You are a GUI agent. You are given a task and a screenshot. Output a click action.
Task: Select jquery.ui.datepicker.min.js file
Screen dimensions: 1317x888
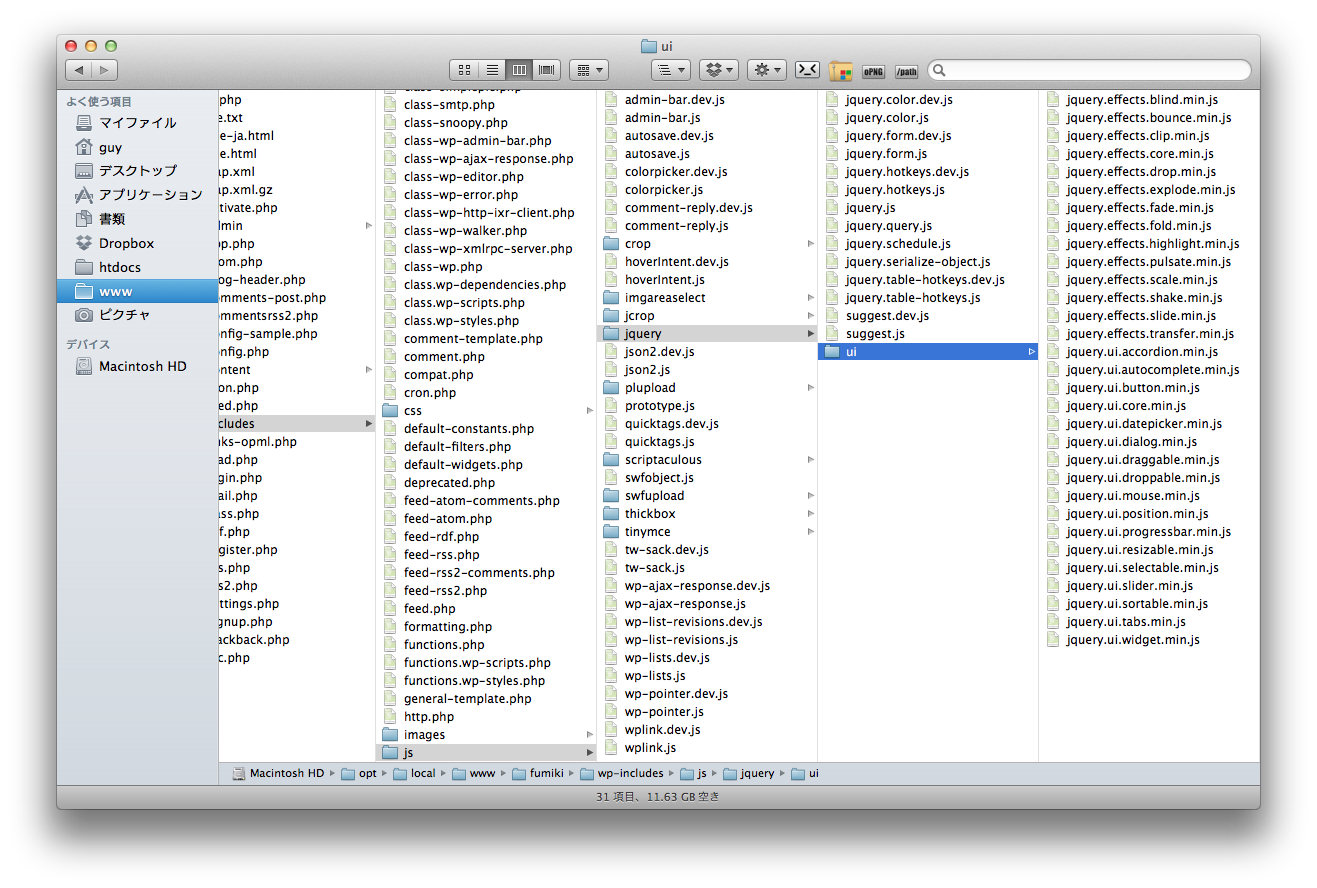(x=1144, y=424)
